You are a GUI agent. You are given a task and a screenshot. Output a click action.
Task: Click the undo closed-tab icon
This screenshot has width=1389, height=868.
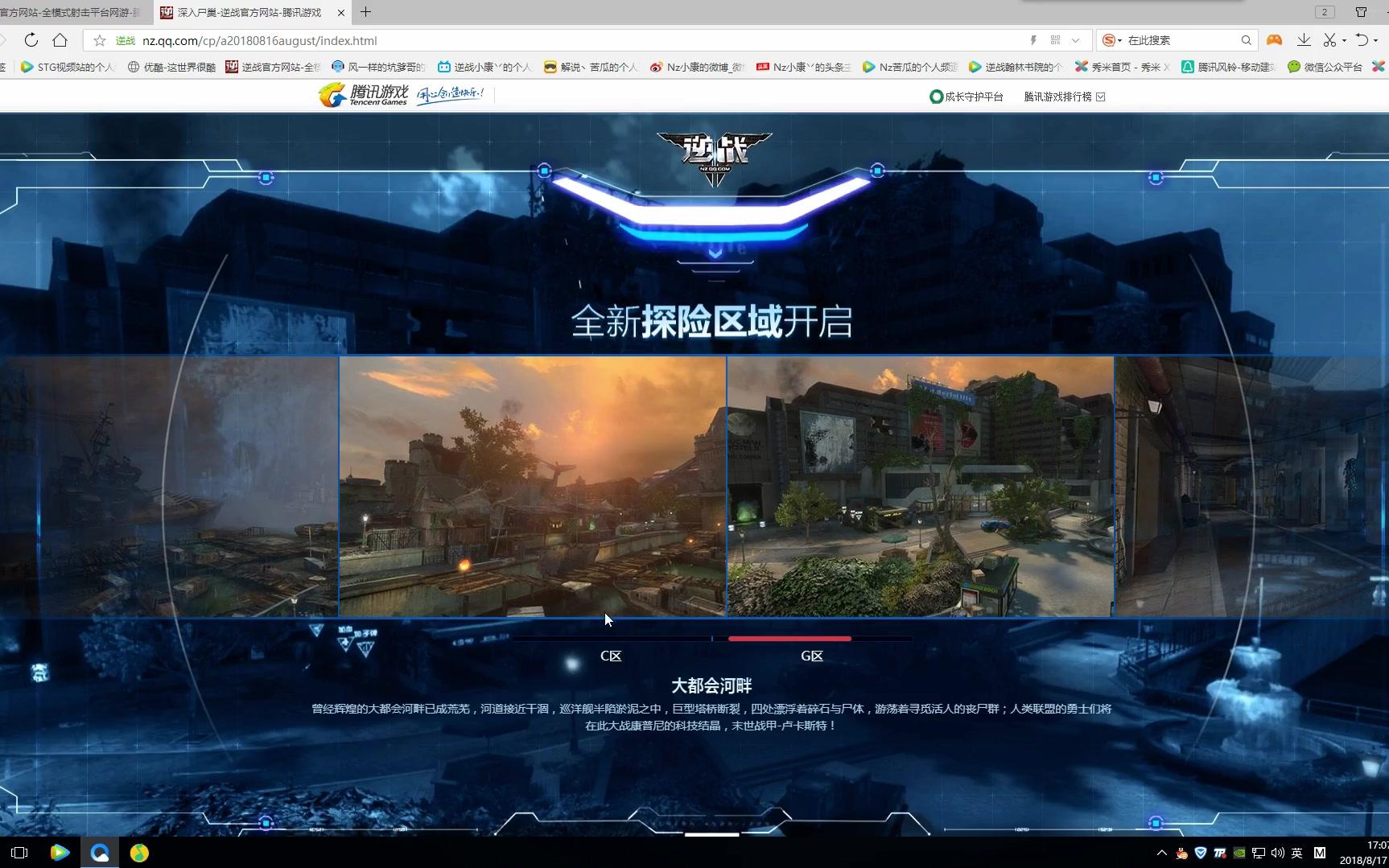pos(1362,40)
